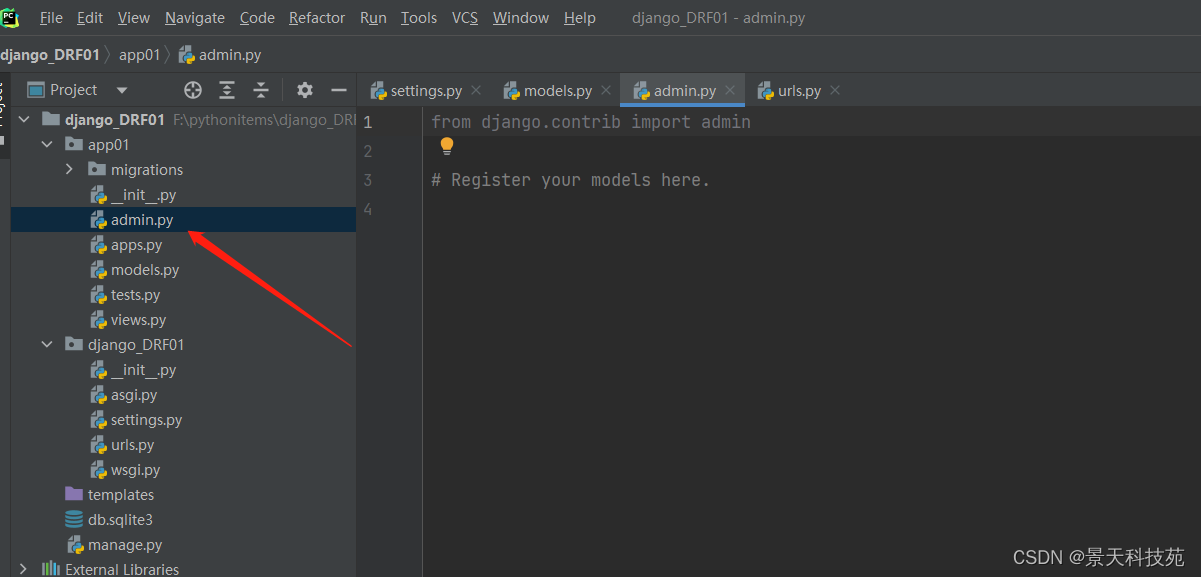
Task: Open the Refactor menu
Action: click(317, 17)
